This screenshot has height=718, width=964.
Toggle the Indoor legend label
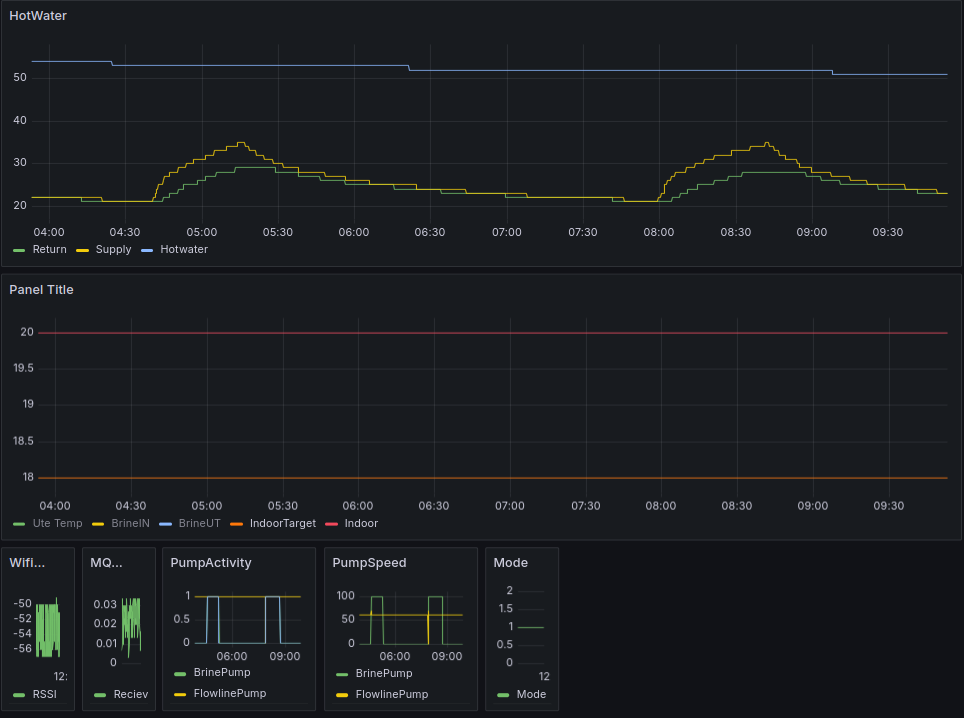[361, 523]
